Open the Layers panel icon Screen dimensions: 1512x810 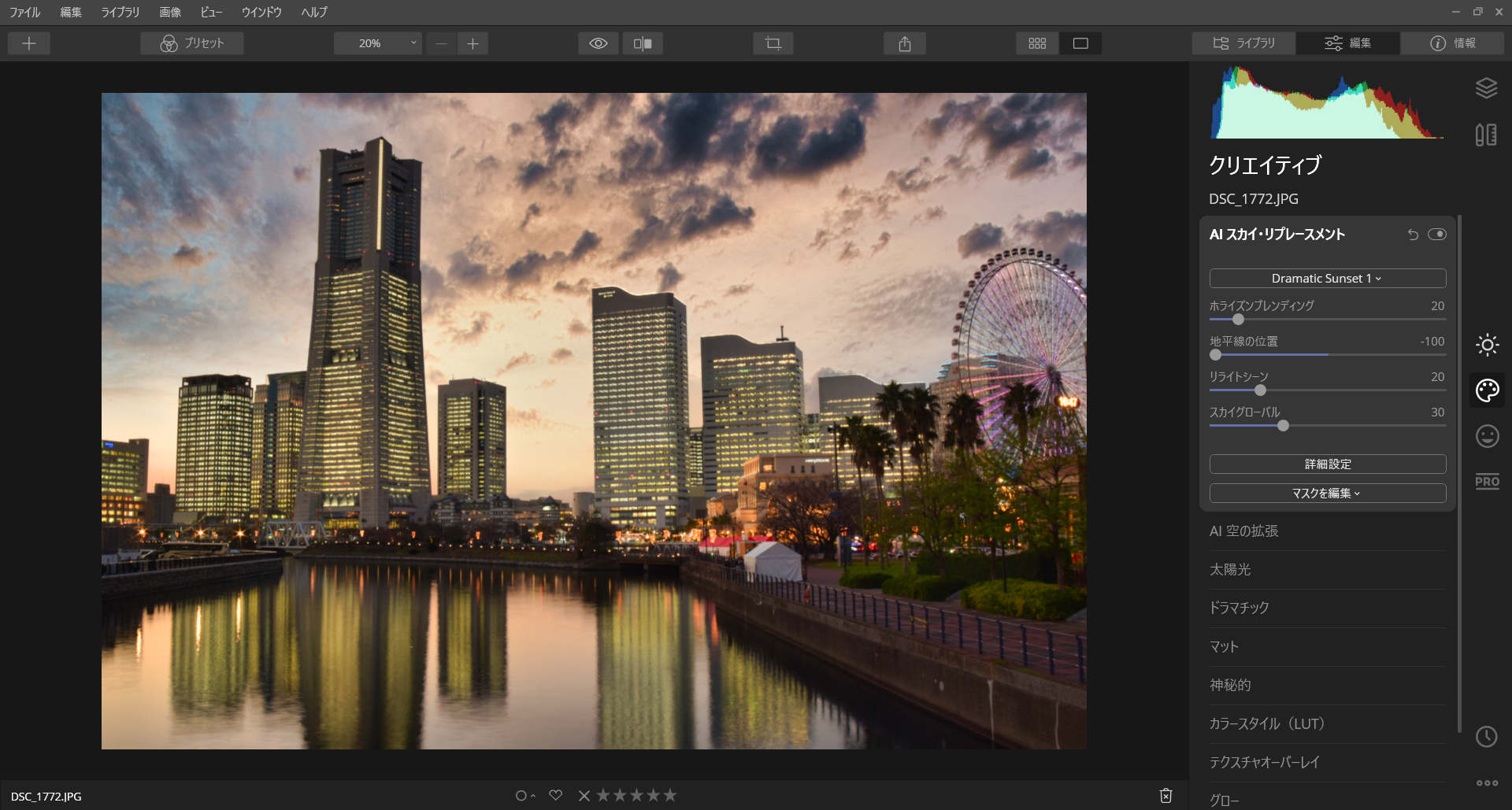coord(1486,88)
